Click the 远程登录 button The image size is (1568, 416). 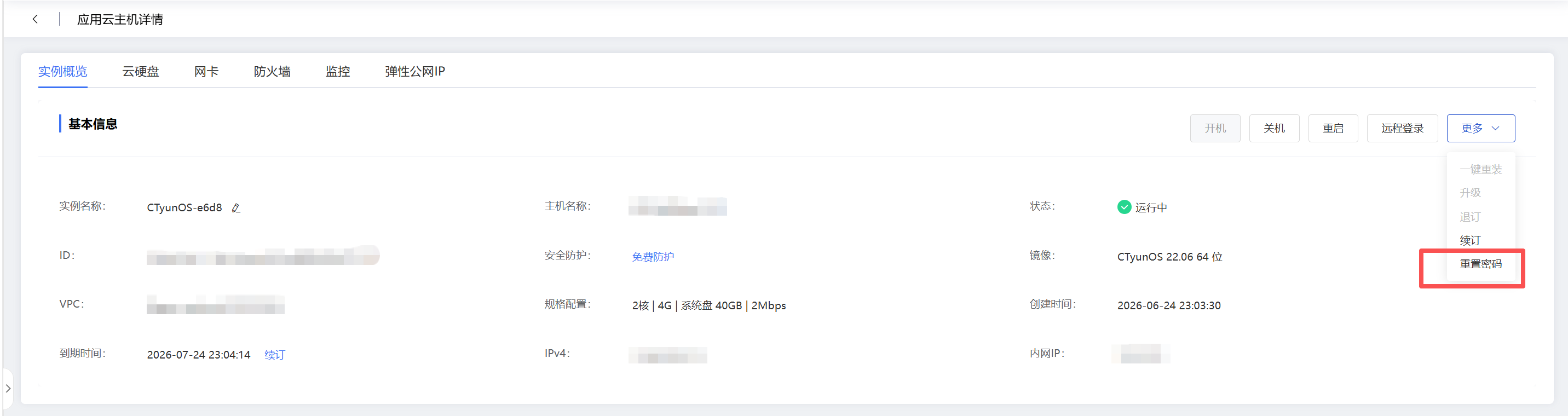pyautogui.click(x=1402, y=128)
